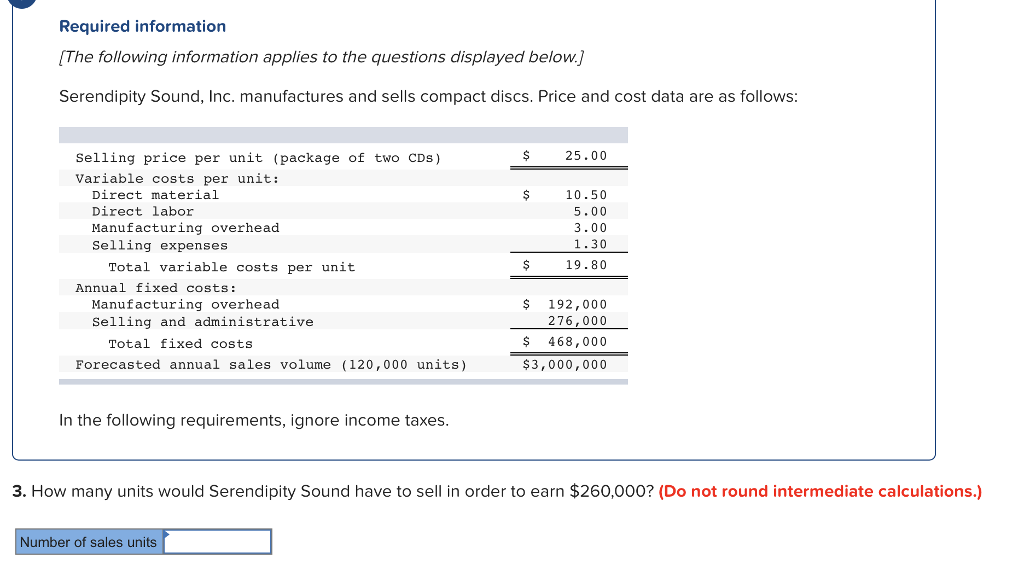
Task: Click 'Forecasted annual sales volume' row label
Action: [271, 364]
